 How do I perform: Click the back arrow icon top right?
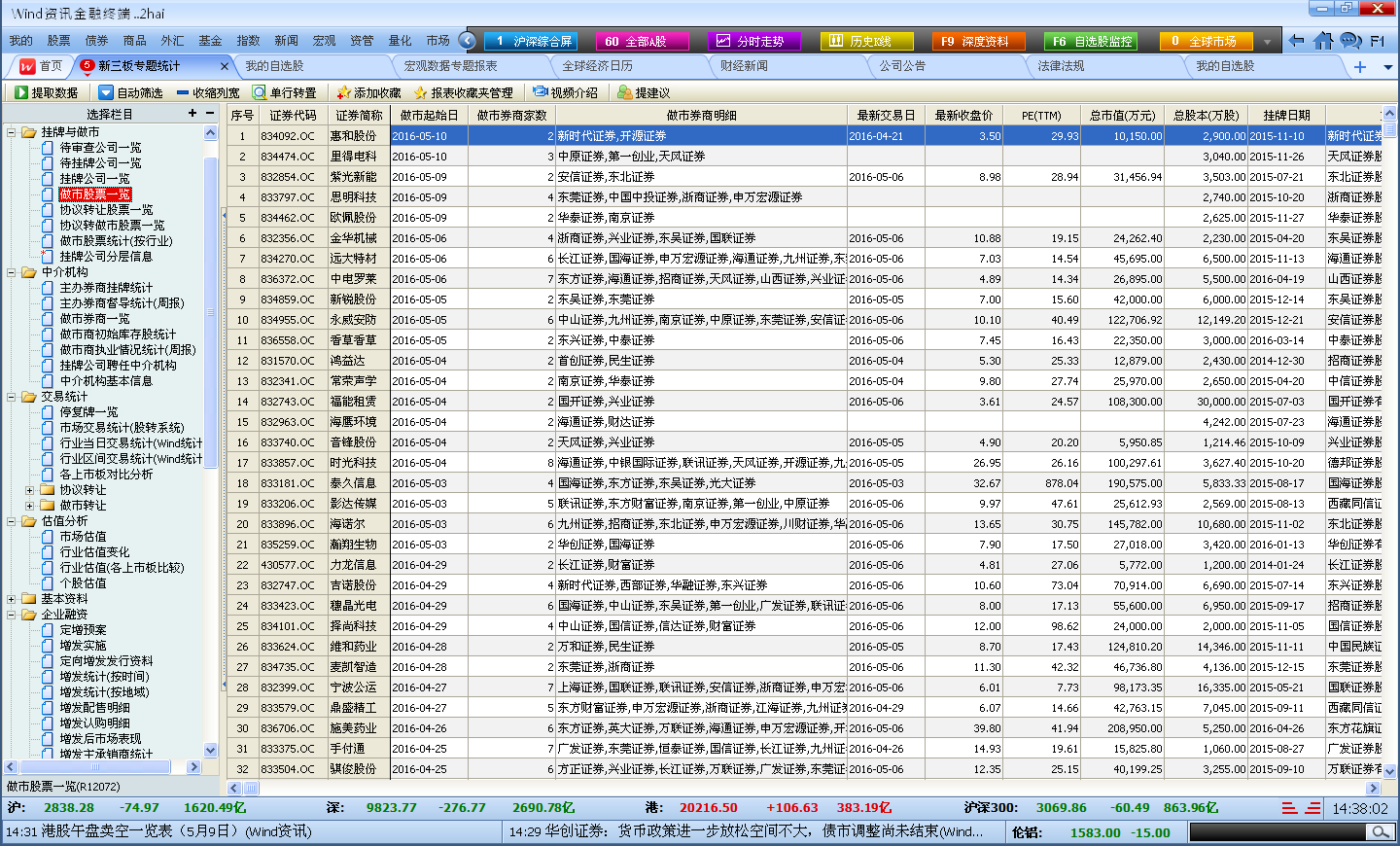(1297, 42)
